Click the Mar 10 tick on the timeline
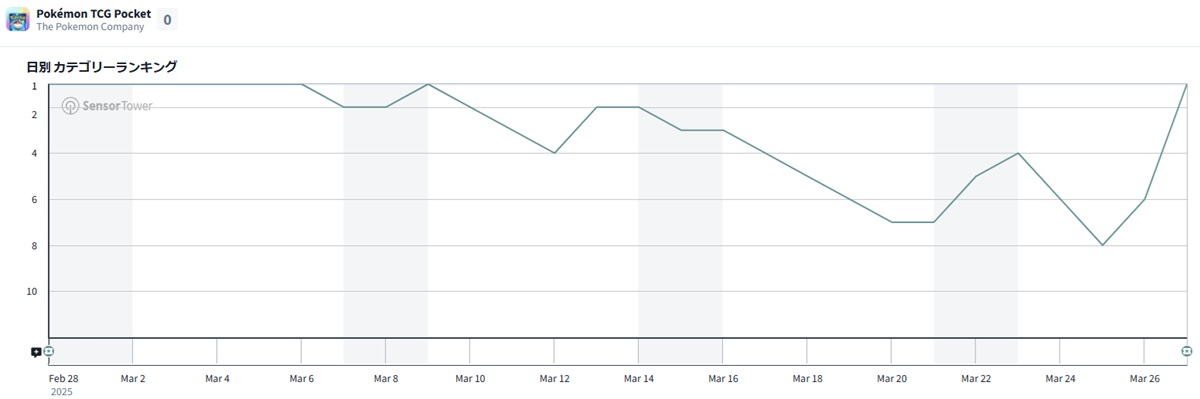This screenshot has width=1200, height=399. 470,379
